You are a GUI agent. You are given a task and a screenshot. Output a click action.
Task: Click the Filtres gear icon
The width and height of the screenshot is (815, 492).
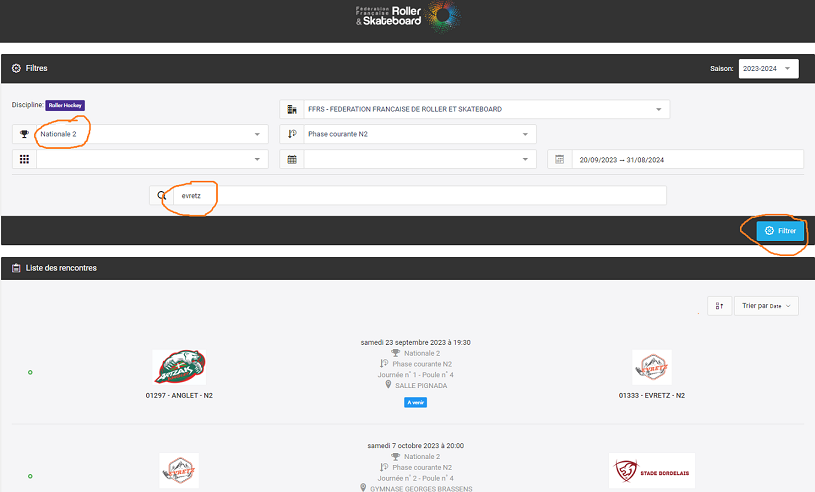point(16,68)
